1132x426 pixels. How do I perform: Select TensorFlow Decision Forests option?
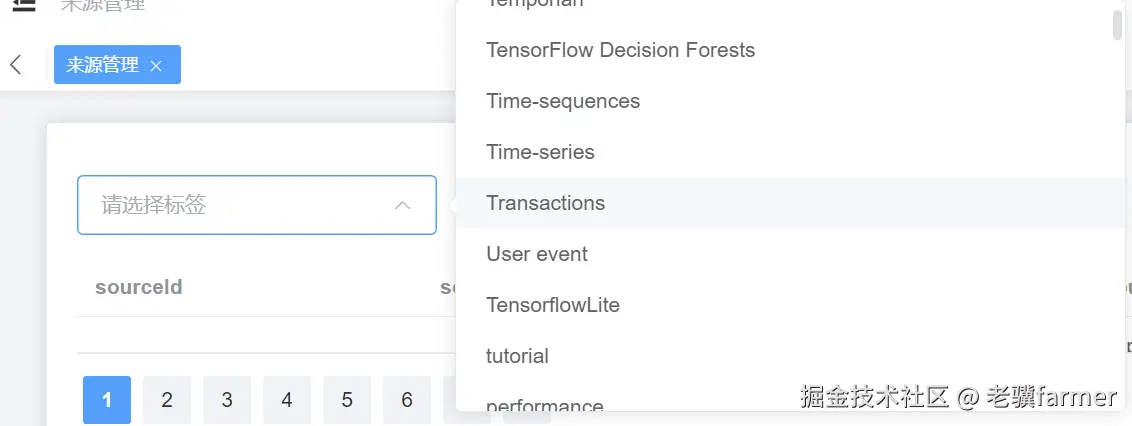click(620, 50)
